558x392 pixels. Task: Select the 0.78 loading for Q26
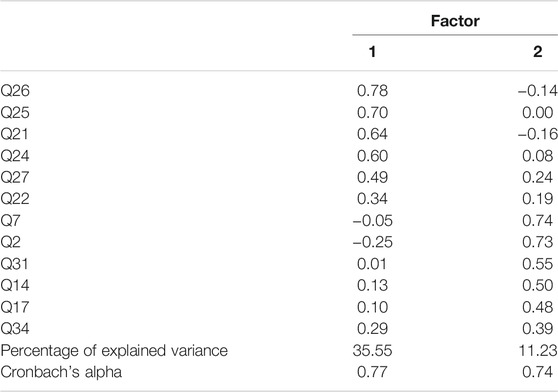(x=372, y=91)
